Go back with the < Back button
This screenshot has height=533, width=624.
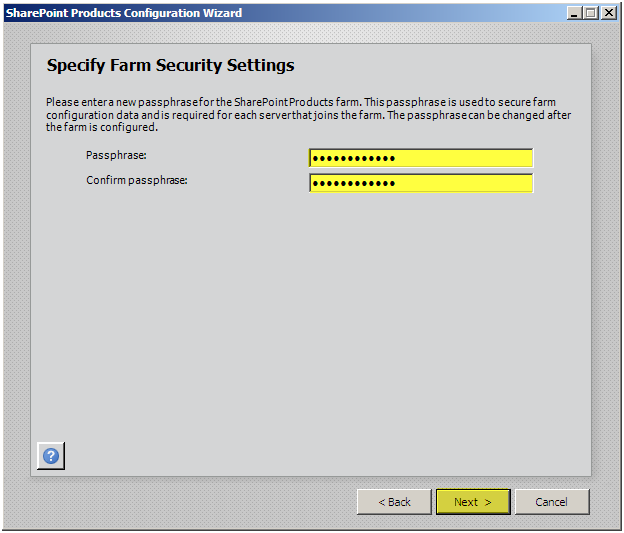[394, 502]
